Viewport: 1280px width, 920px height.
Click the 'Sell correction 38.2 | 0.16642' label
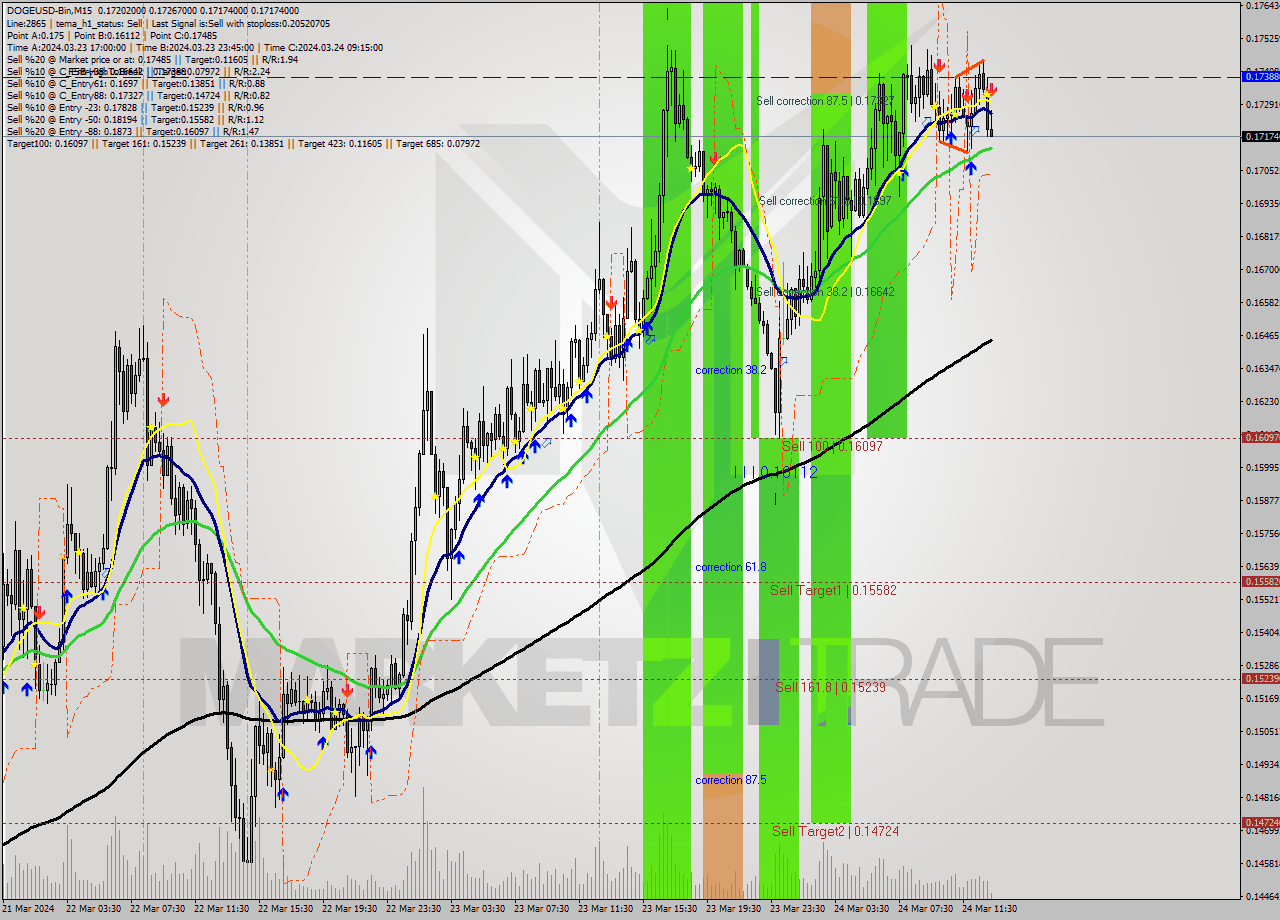pos(825,292)
